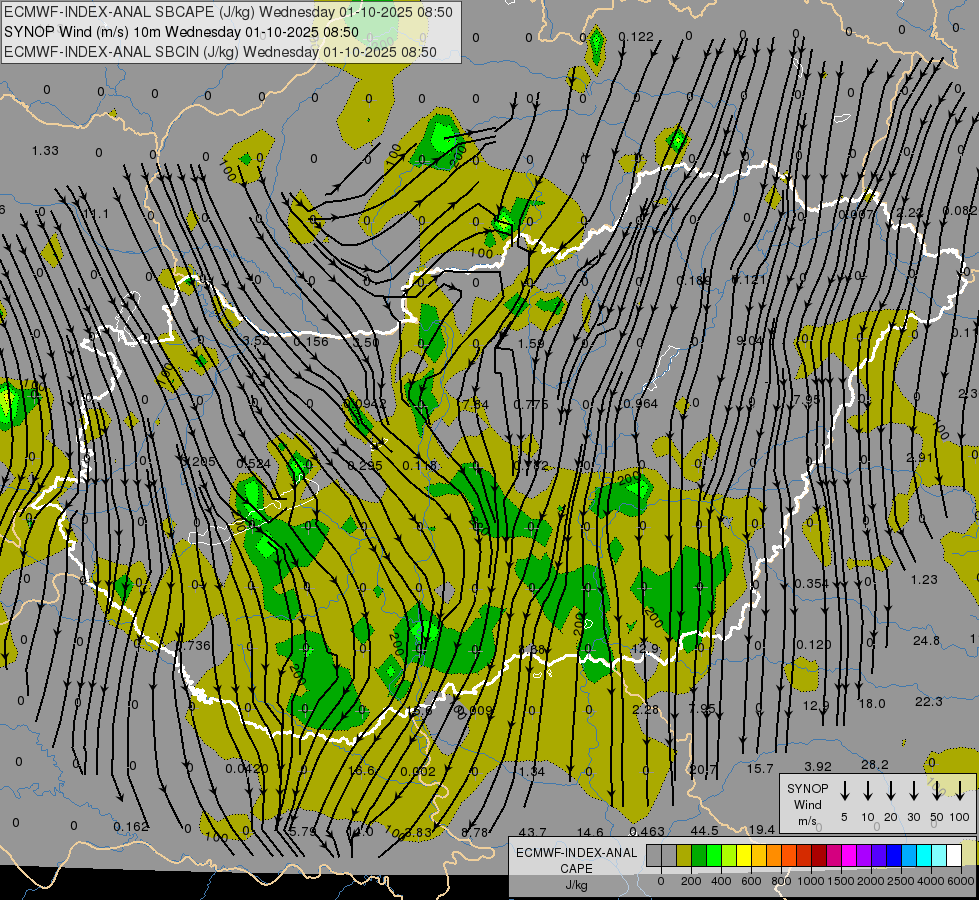Pick the olive CAPE legend swatch
The image size is (979, 900).
coord(684,855)
